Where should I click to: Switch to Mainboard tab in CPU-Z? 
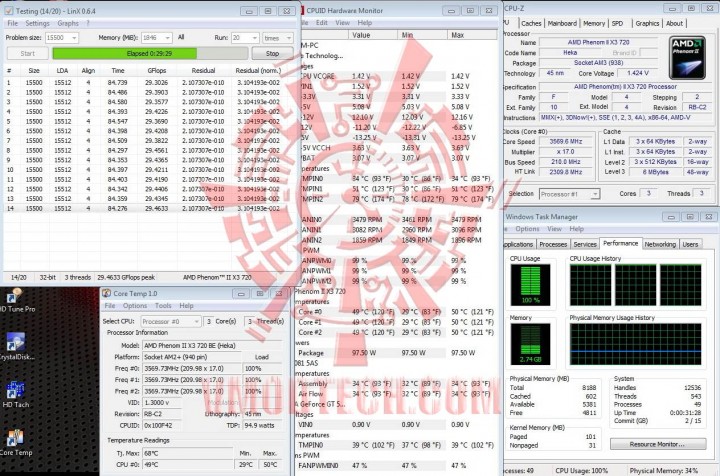click(x=562, y=23)
